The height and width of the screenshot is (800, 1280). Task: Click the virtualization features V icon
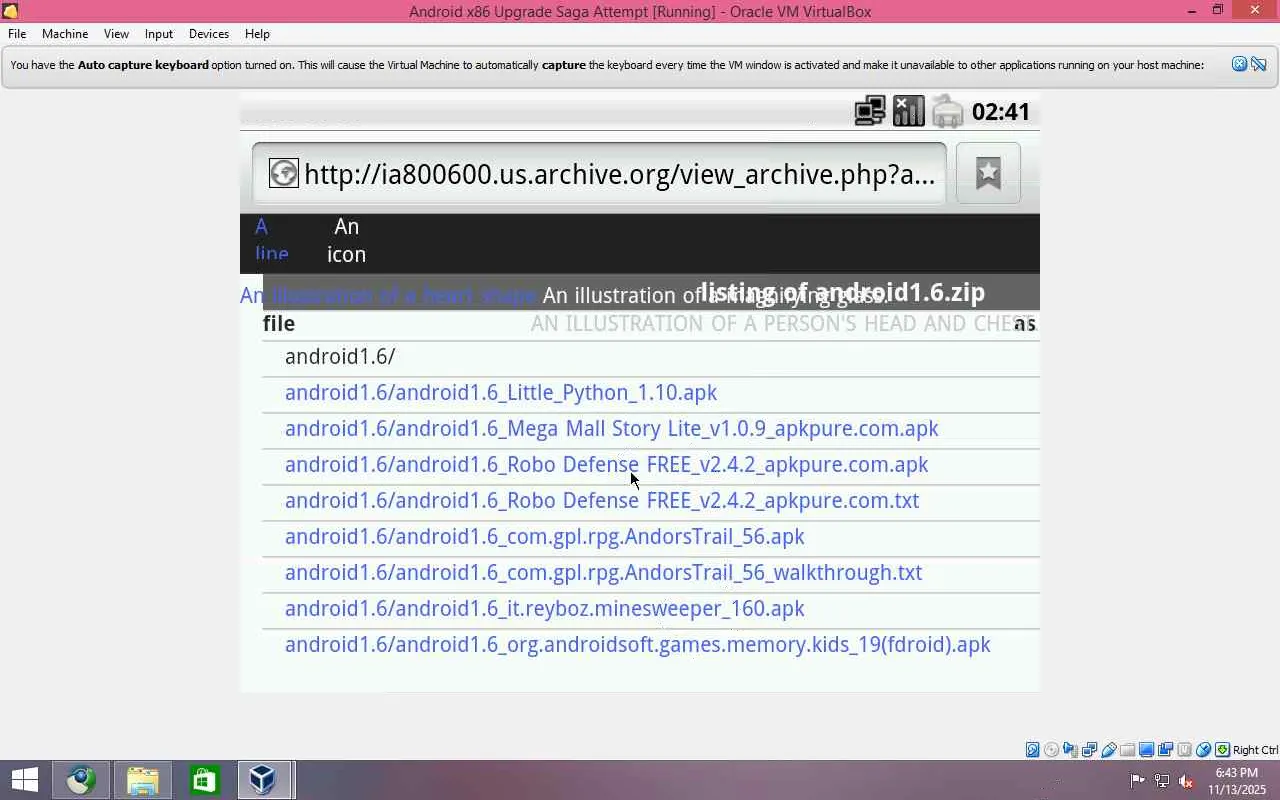click(x=1185, y=750)
